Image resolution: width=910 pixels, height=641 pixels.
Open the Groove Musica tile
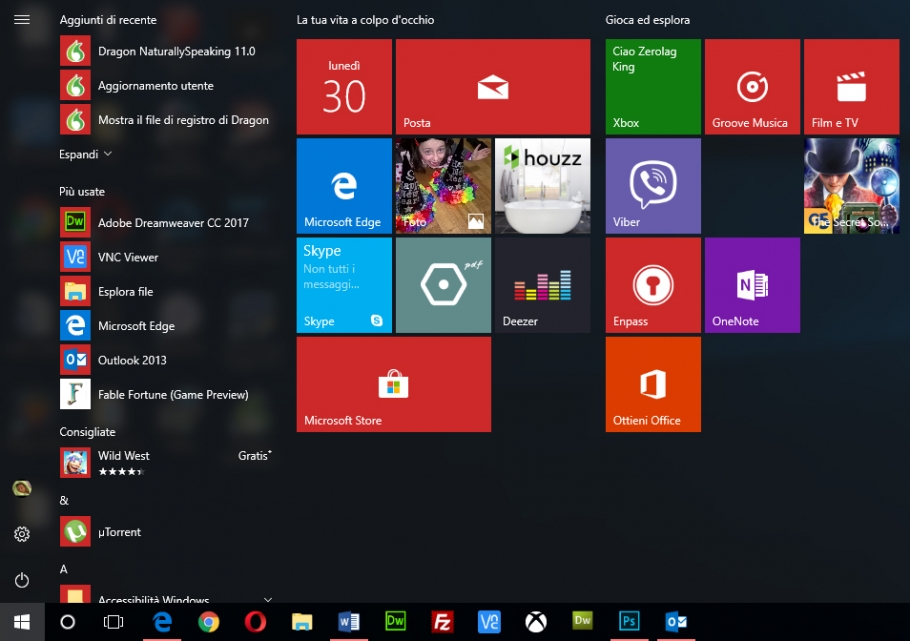[x=751, y=87]
